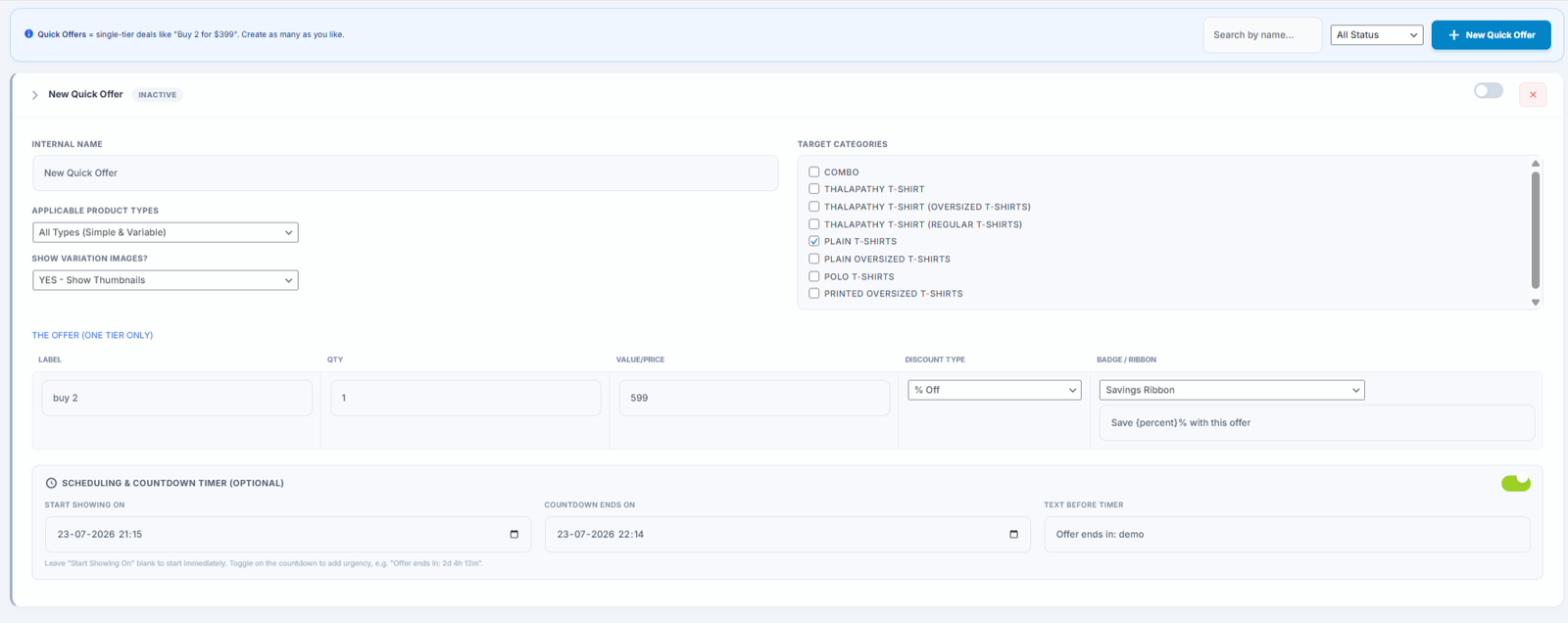
Task: Click the plus icon in New Quick Offer button
Action: (1453, 35)
